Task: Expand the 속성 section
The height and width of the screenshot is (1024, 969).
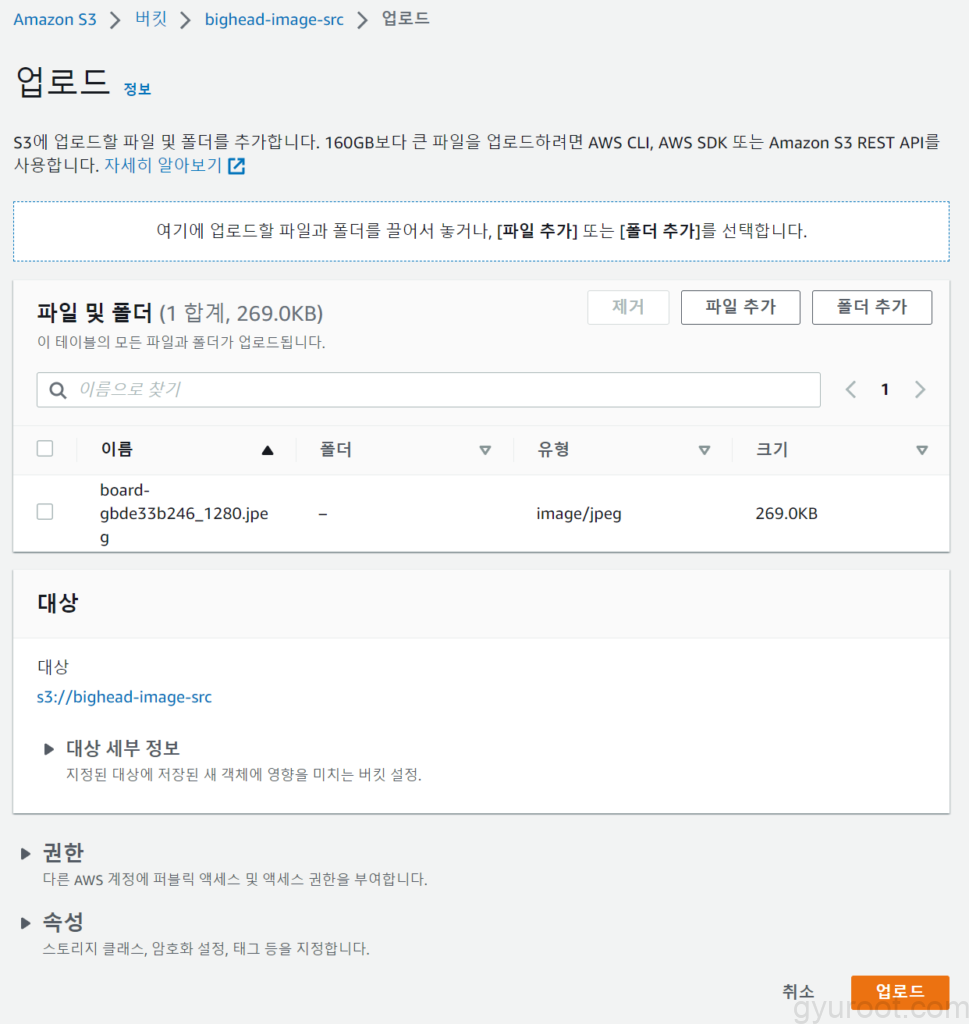Action: (x=26, y=922)
